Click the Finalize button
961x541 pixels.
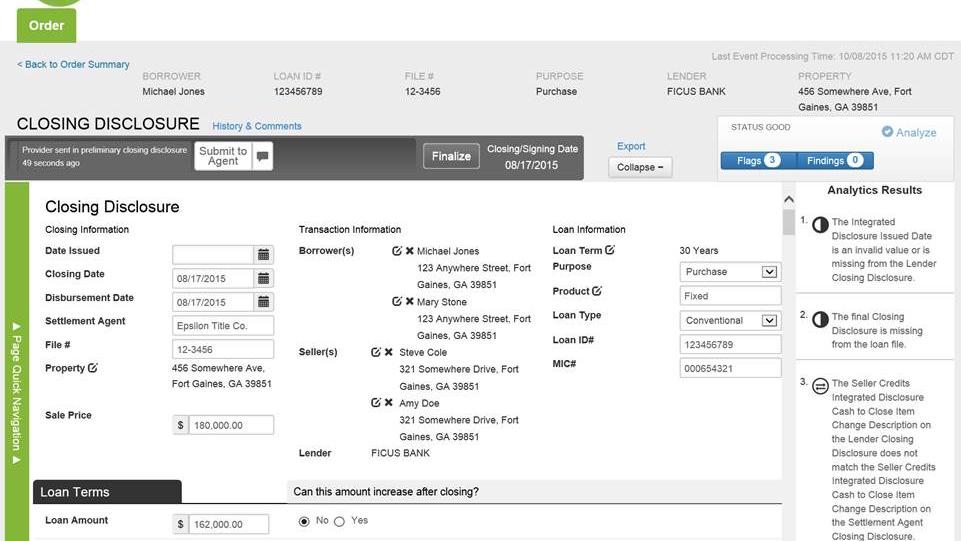[451, 156]
